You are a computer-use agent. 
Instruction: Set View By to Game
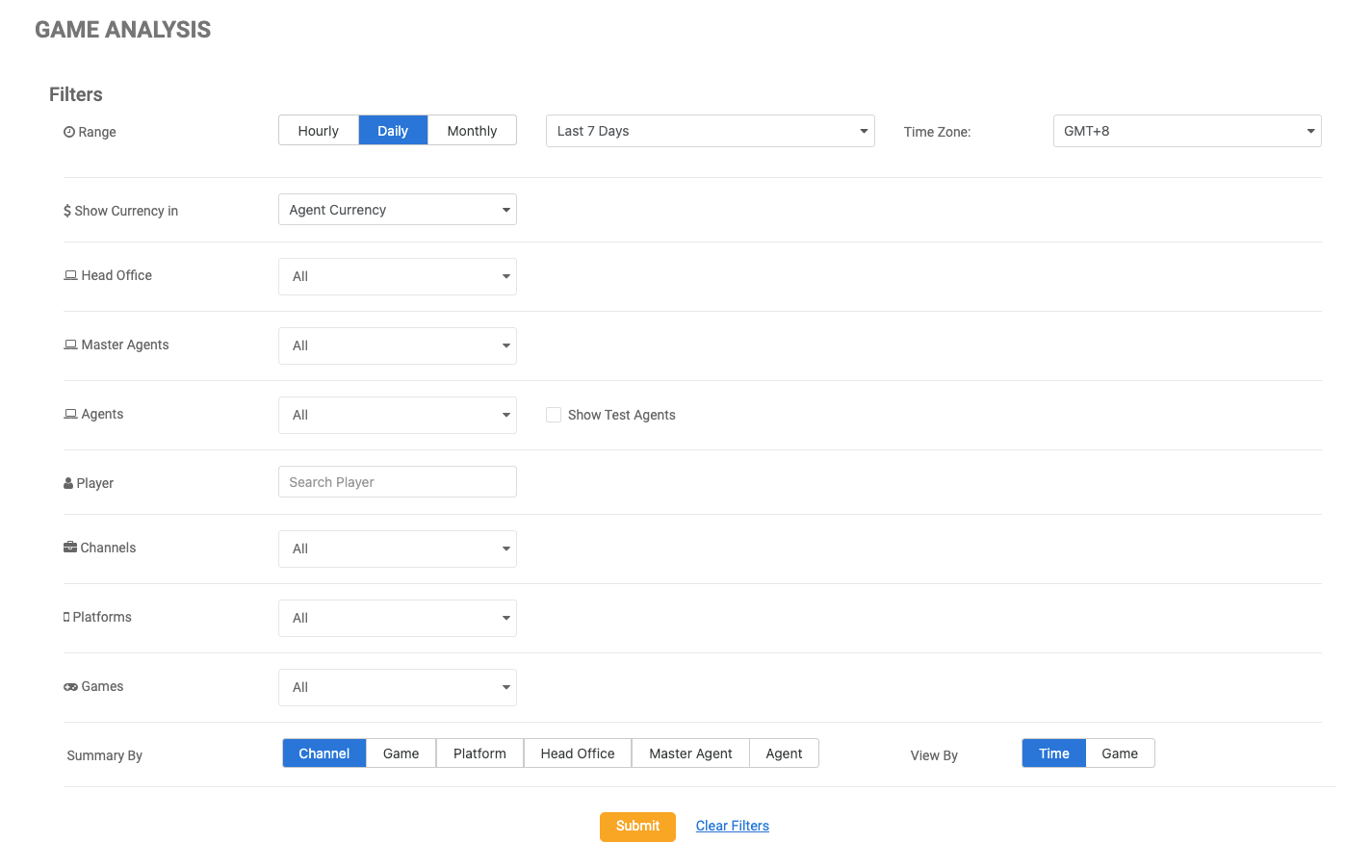coord(1120,753)
